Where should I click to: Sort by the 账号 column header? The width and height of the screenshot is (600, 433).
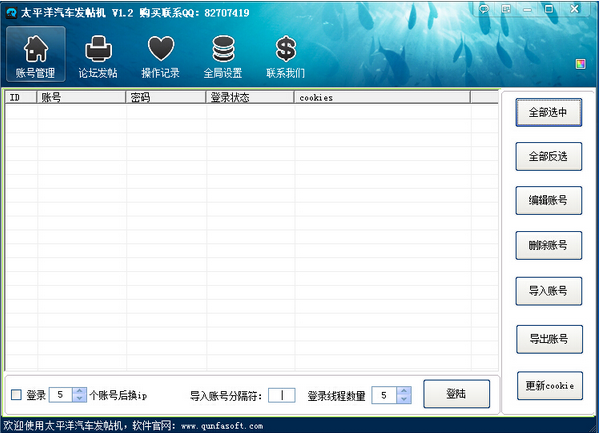tap(81, 98)
